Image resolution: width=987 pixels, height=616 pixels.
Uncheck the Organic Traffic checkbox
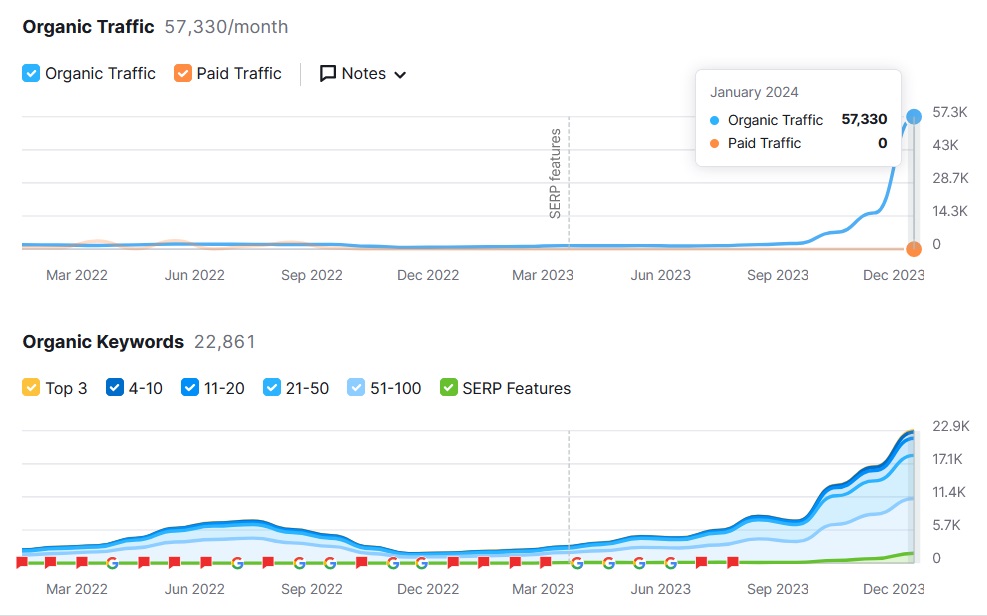point(31,73)
